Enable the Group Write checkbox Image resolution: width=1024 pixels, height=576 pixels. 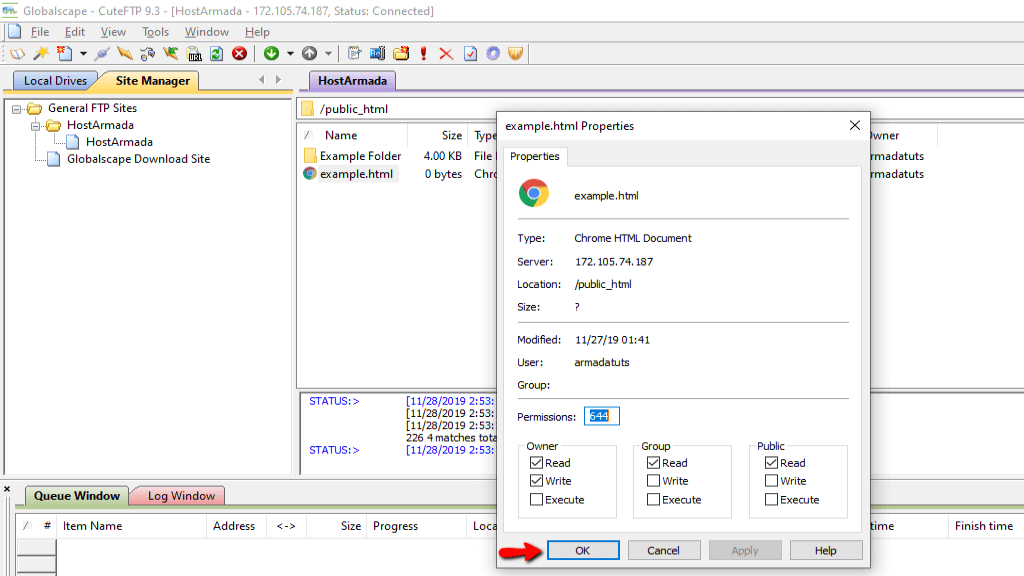(x=653, y=481)
